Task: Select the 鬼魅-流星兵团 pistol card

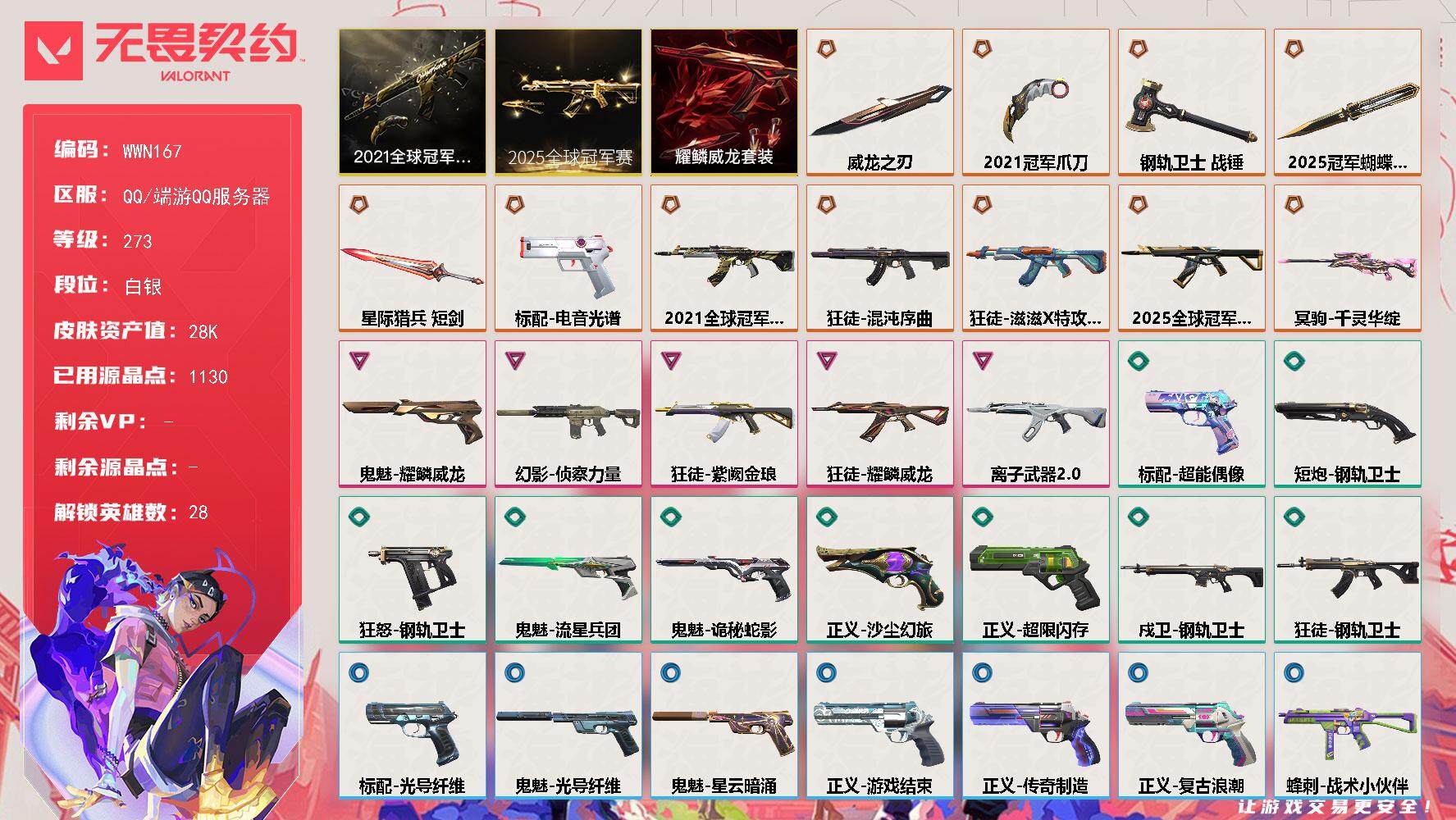Action: pyautogui.click(x=568, y=570)
